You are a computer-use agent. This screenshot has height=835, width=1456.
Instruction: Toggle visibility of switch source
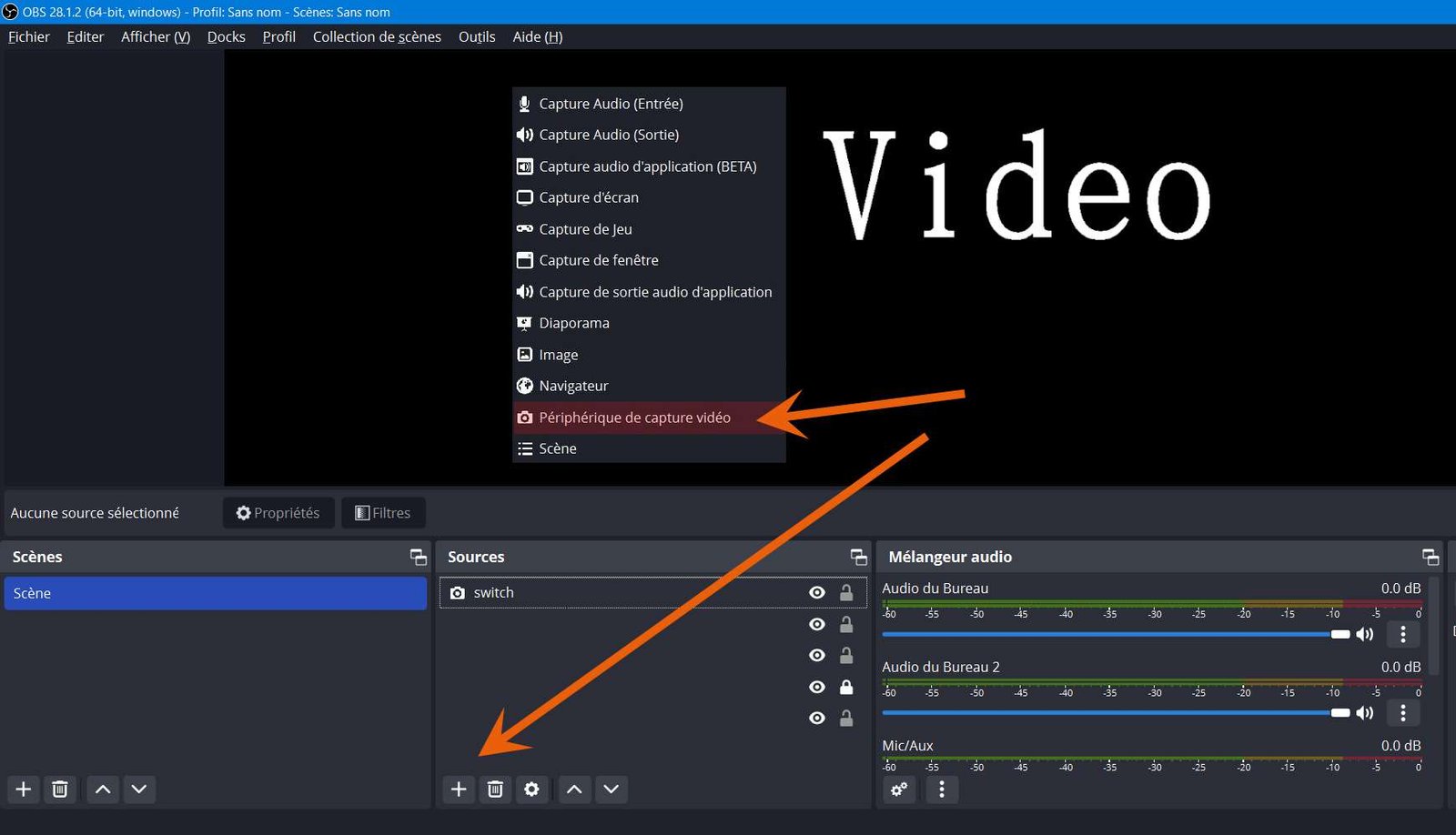817,592
